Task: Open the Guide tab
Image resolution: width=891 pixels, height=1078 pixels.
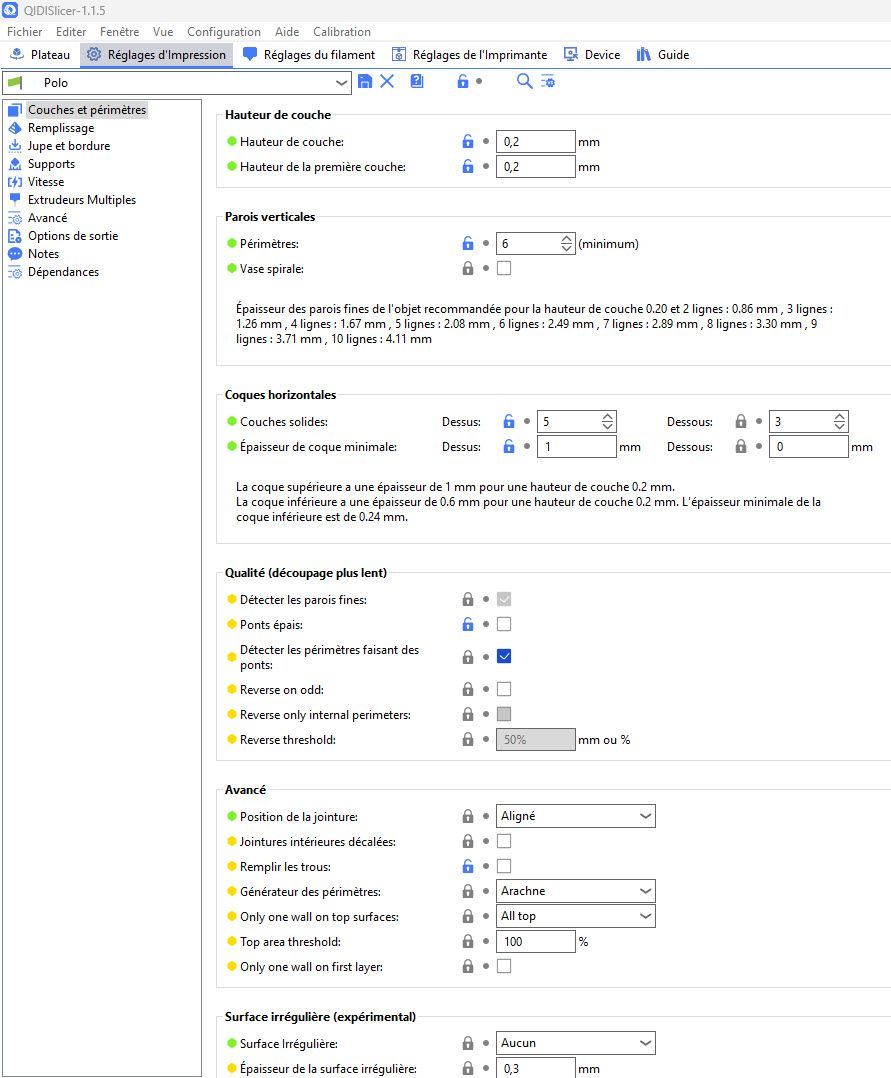Action: click(x=663, y=55)
